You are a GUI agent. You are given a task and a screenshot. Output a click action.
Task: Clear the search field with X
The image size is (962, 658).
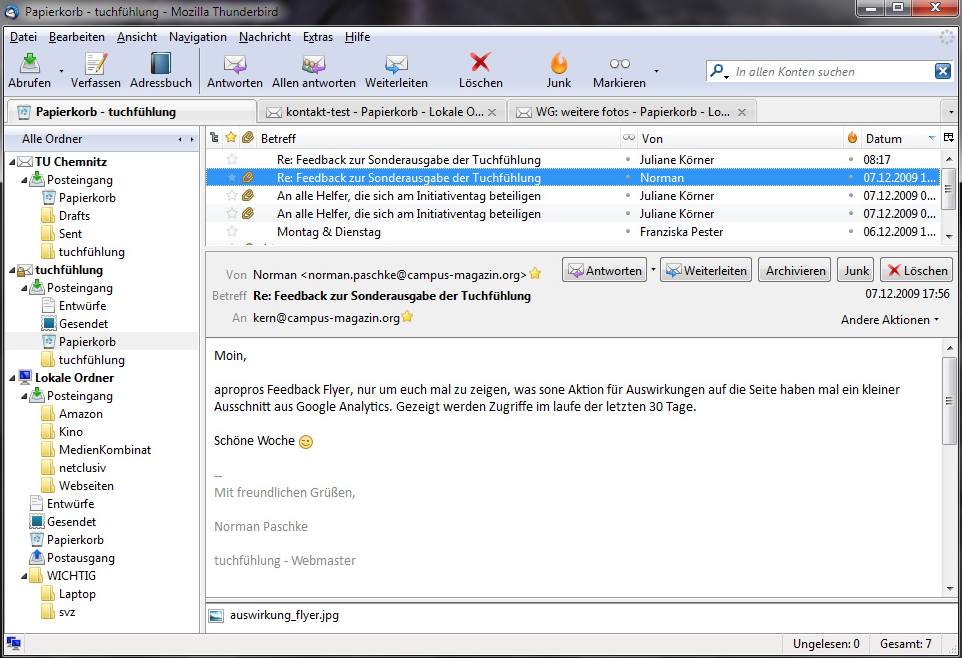click(942, 71)
